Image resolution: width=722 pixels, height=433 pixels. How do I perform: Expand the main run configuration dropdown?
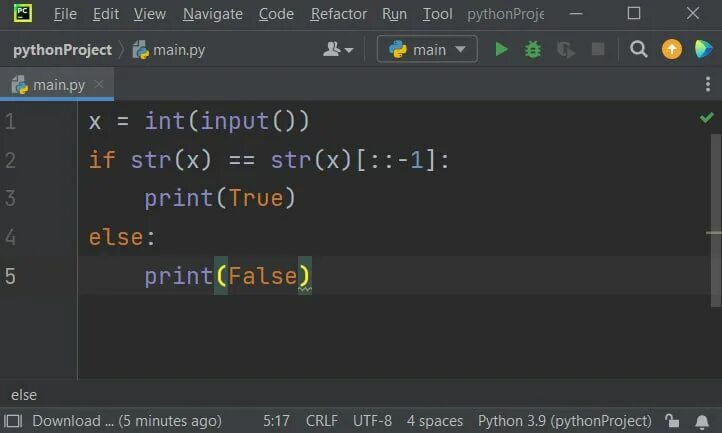tap(427, 49)
